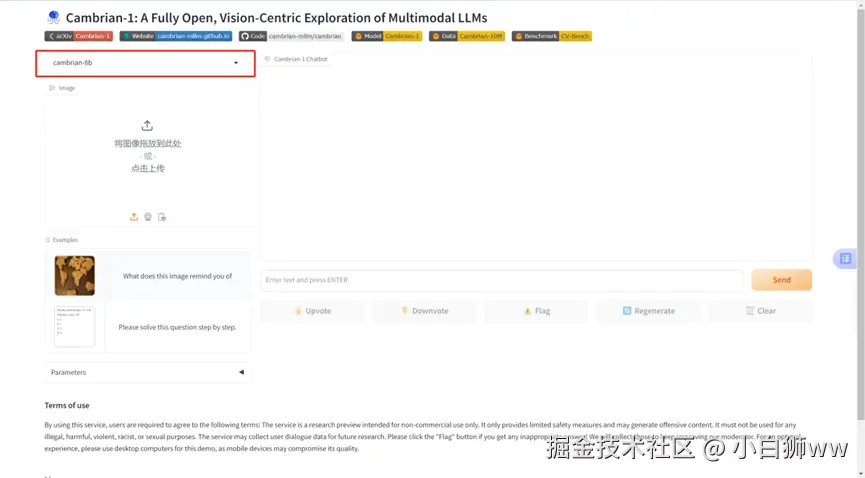Click the Send button
Image resolution: width=865 pixels, height=478 pixels.
click(782, 280)
